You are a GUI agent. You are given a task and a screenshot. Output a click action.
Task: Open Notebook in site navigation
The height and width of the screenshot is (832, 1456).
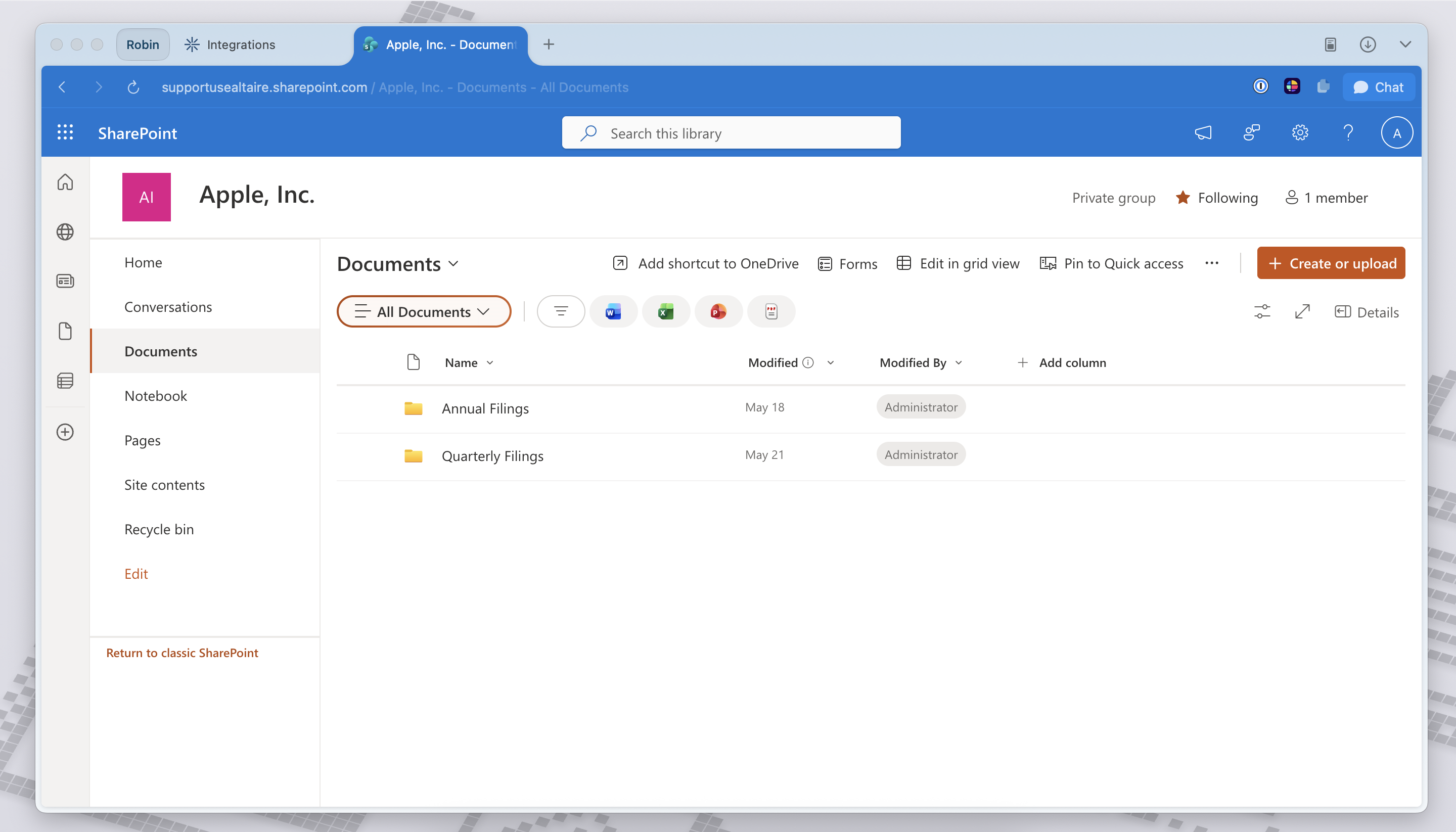(155, 396)
